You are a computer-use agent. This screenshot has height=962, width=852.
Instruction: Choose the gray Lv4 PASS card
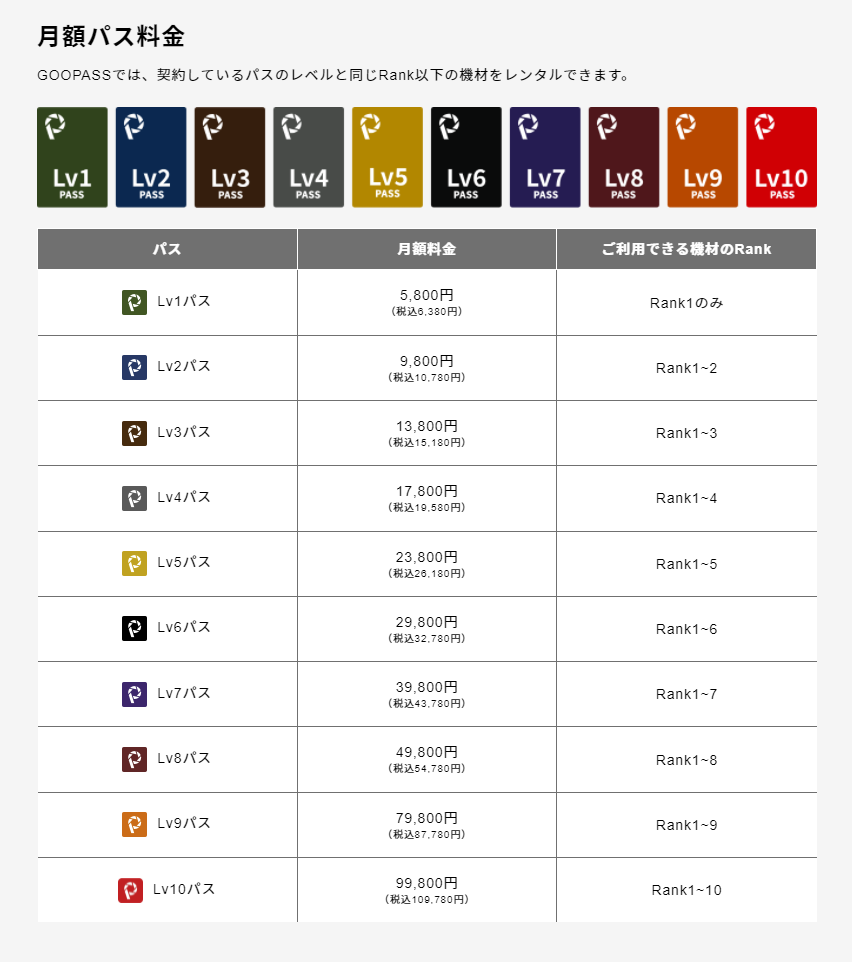[309, 157]
